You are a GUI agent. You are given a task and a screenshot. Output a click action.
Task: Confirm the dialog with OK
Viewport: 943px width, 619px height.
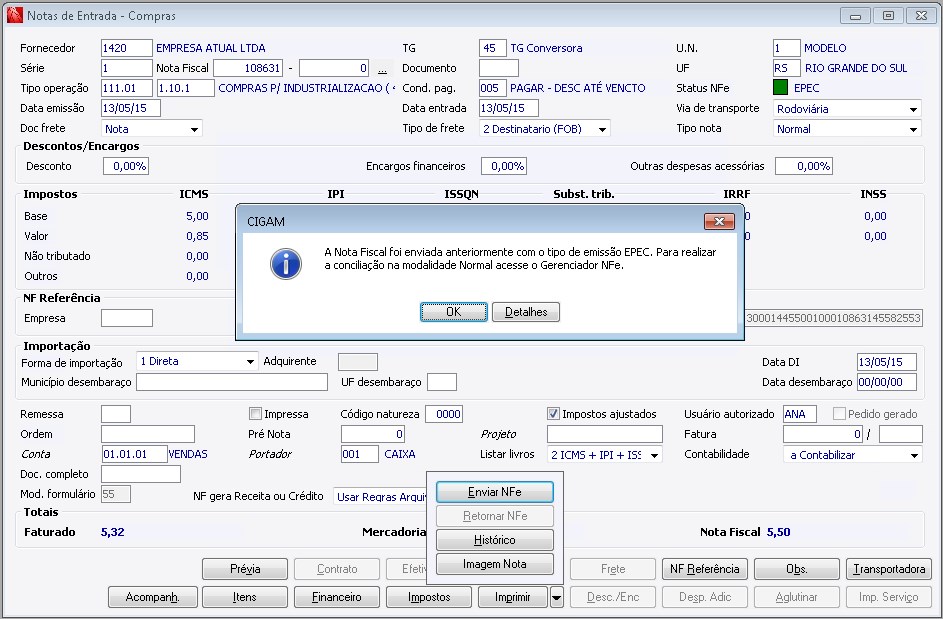[x=453, y=312]
